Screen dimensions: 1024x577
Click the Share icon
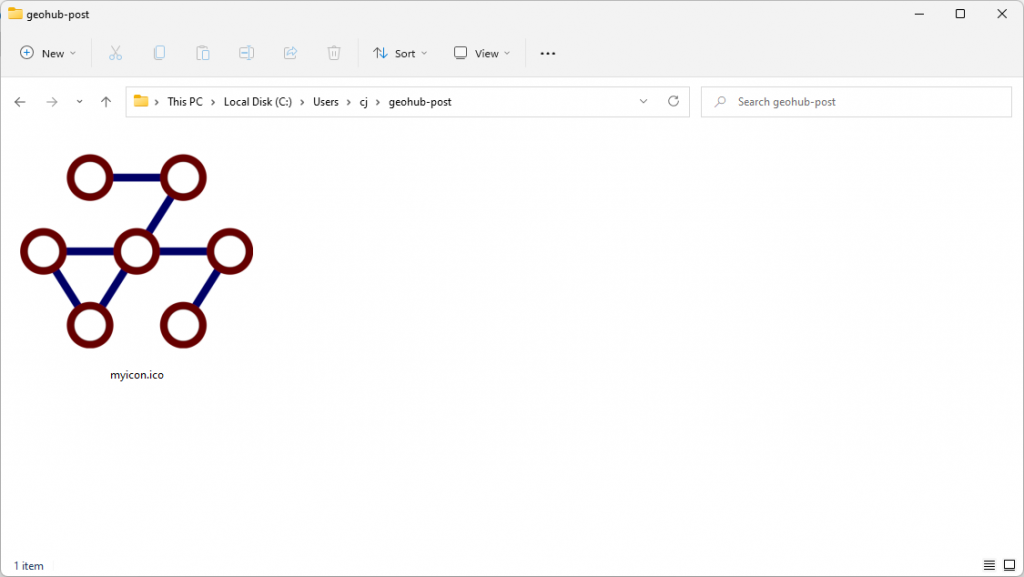point(290,54)
